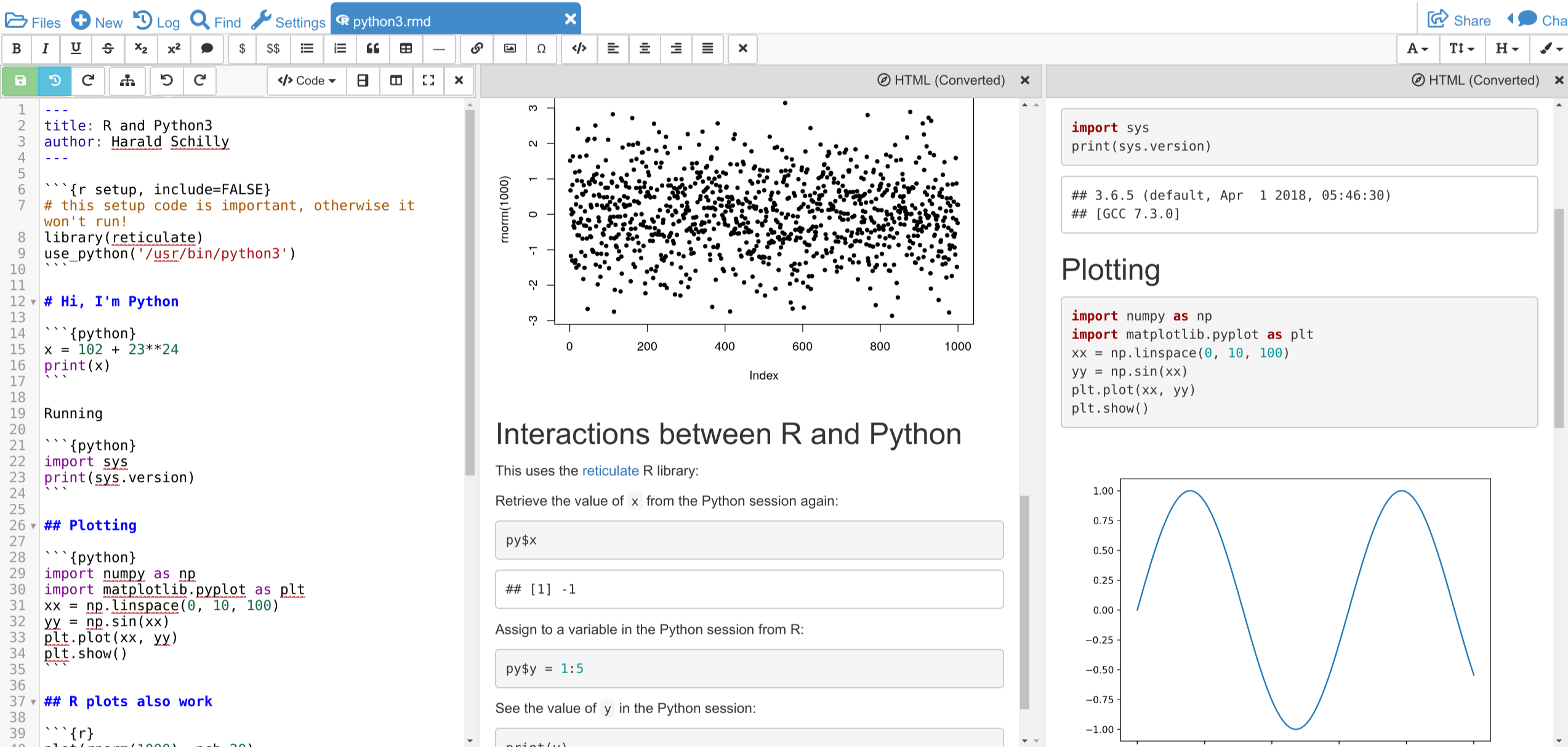Toggle italic formatting button

pos(45,49)
